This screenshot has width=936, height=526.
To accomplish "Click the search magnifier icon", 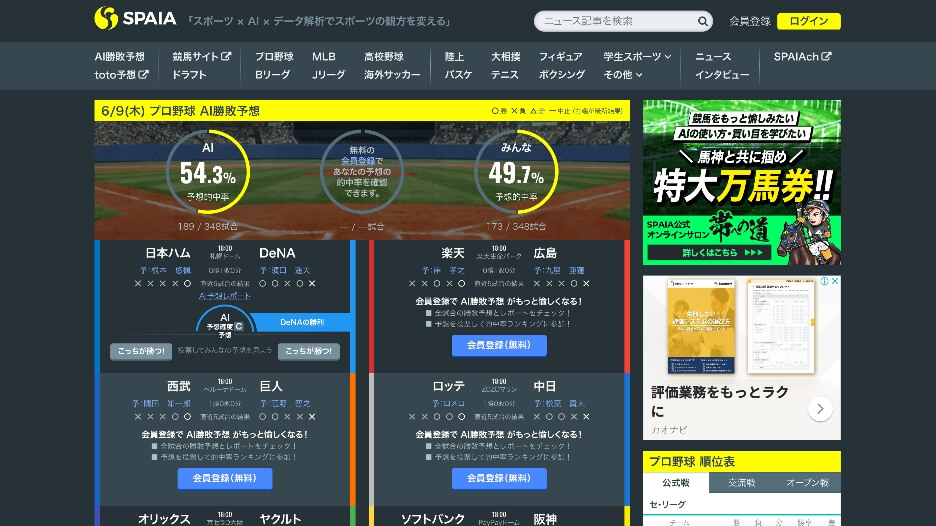I will pos(702,21).
